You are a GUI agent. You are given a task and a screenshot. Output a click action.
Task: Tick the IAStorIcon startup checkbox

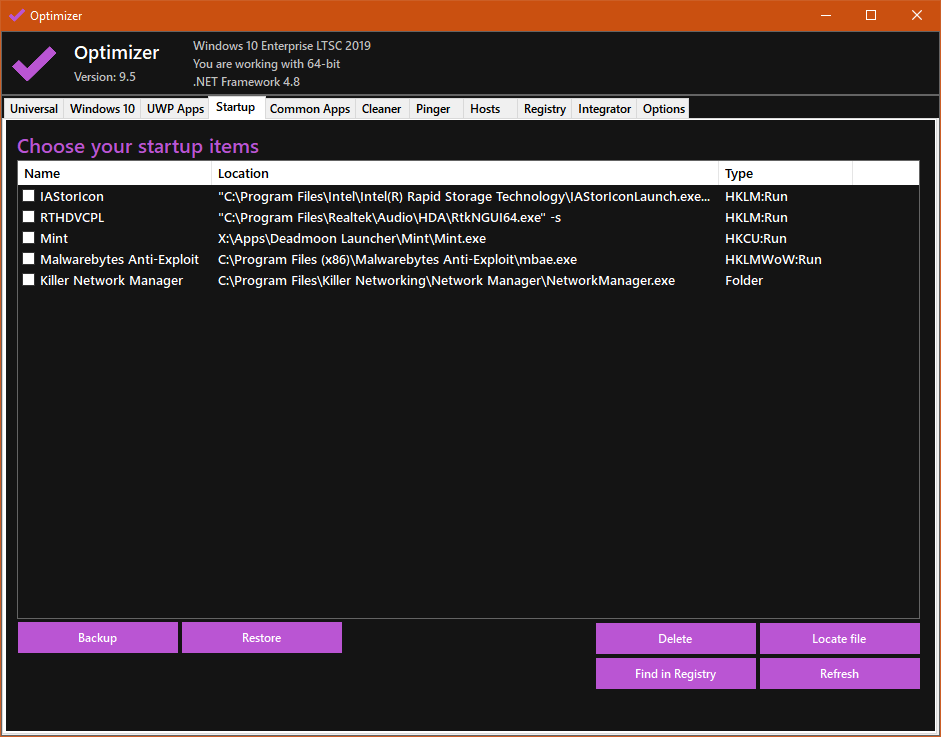tap(29, 197)
